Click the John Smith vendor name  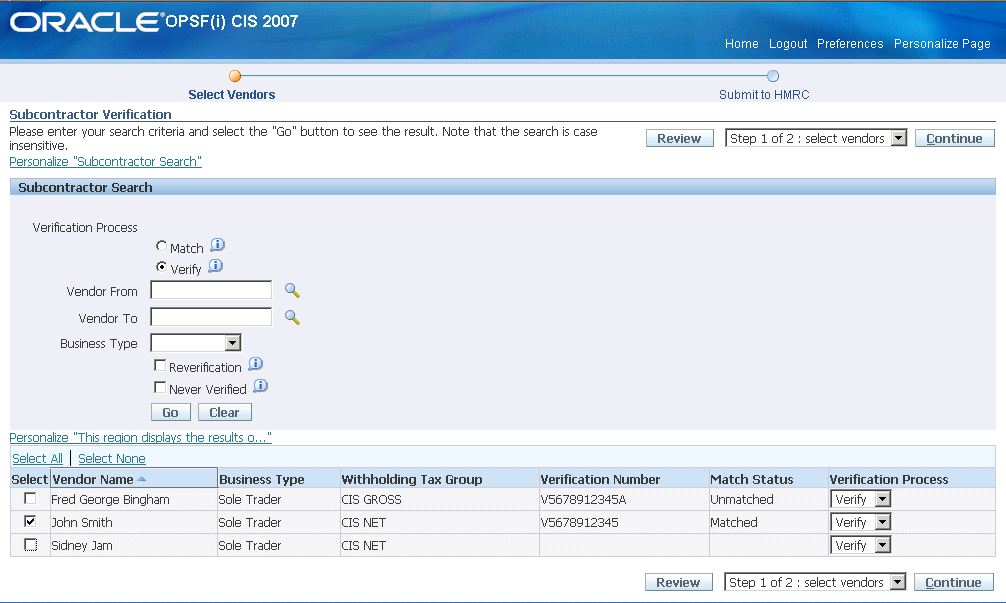click(x=81, y=522)
